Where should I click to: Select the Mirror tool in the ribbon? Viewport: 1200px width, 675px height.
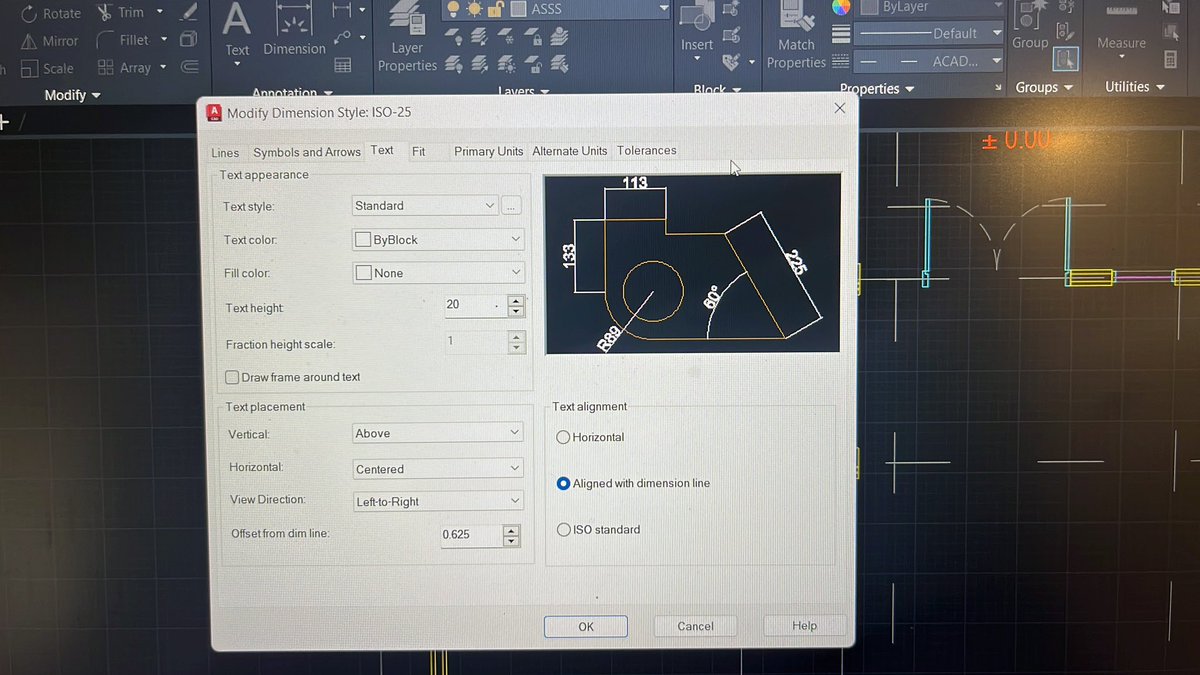tap(48, 41)
